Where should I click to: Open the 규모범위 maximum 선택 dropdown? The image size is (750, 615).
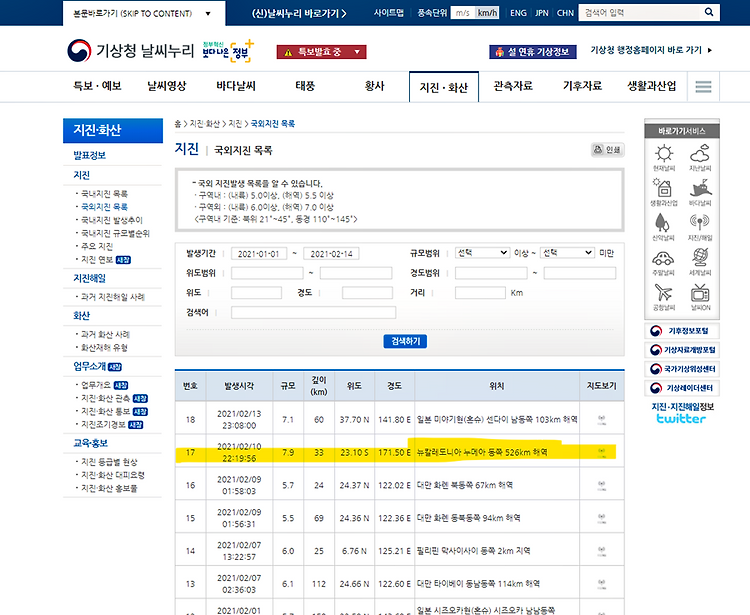[567, 253]
